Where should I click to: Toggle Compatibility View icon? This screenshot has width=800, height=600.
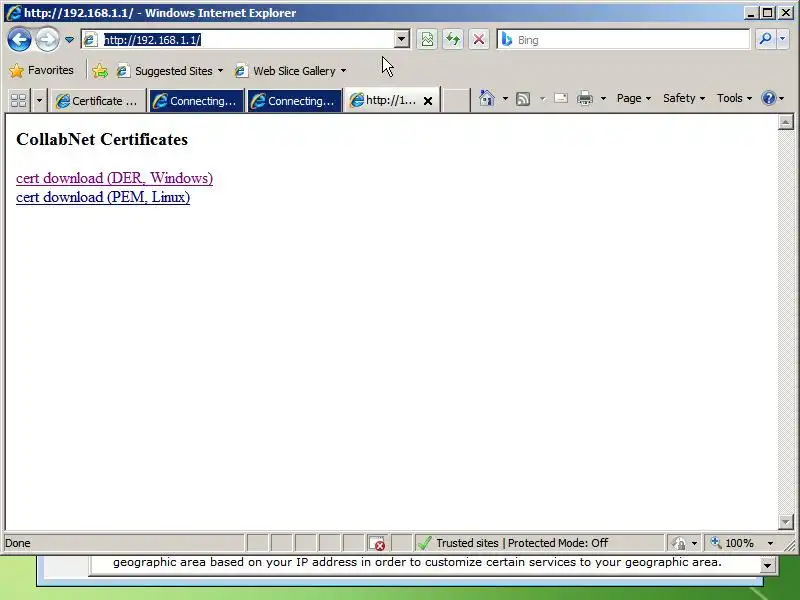[x=427, y=39]
